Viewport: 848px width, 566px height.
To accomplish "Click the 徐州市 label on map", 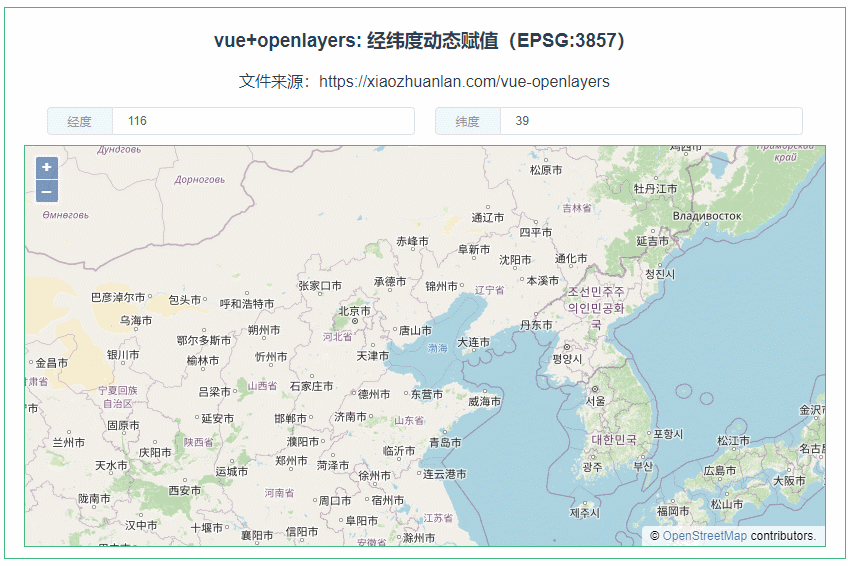I will pos(374,476).
